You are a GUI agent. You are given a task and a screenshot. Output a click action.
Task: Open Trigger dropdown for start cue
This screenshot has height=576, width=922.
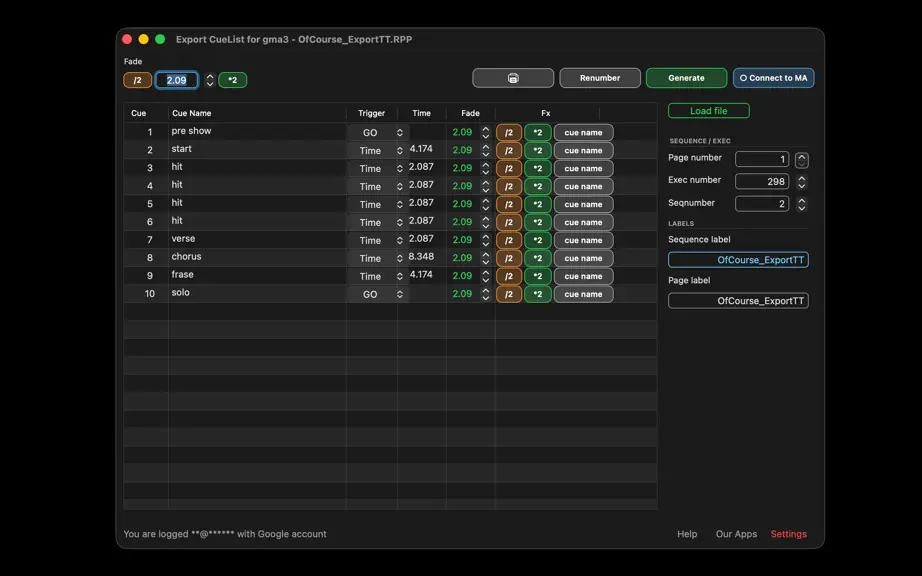pyautogui.click(x=377, y=150)
